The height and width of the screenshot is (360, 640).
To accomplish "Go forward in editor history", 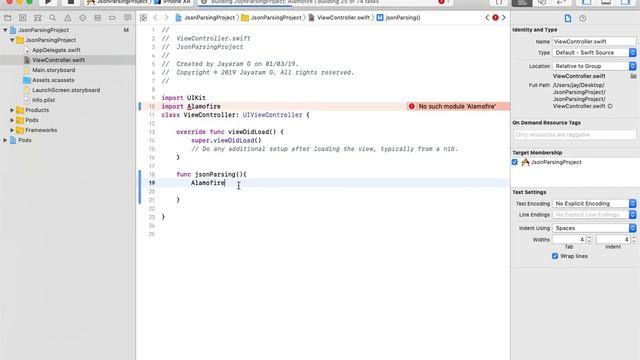I will click(166, 18).
